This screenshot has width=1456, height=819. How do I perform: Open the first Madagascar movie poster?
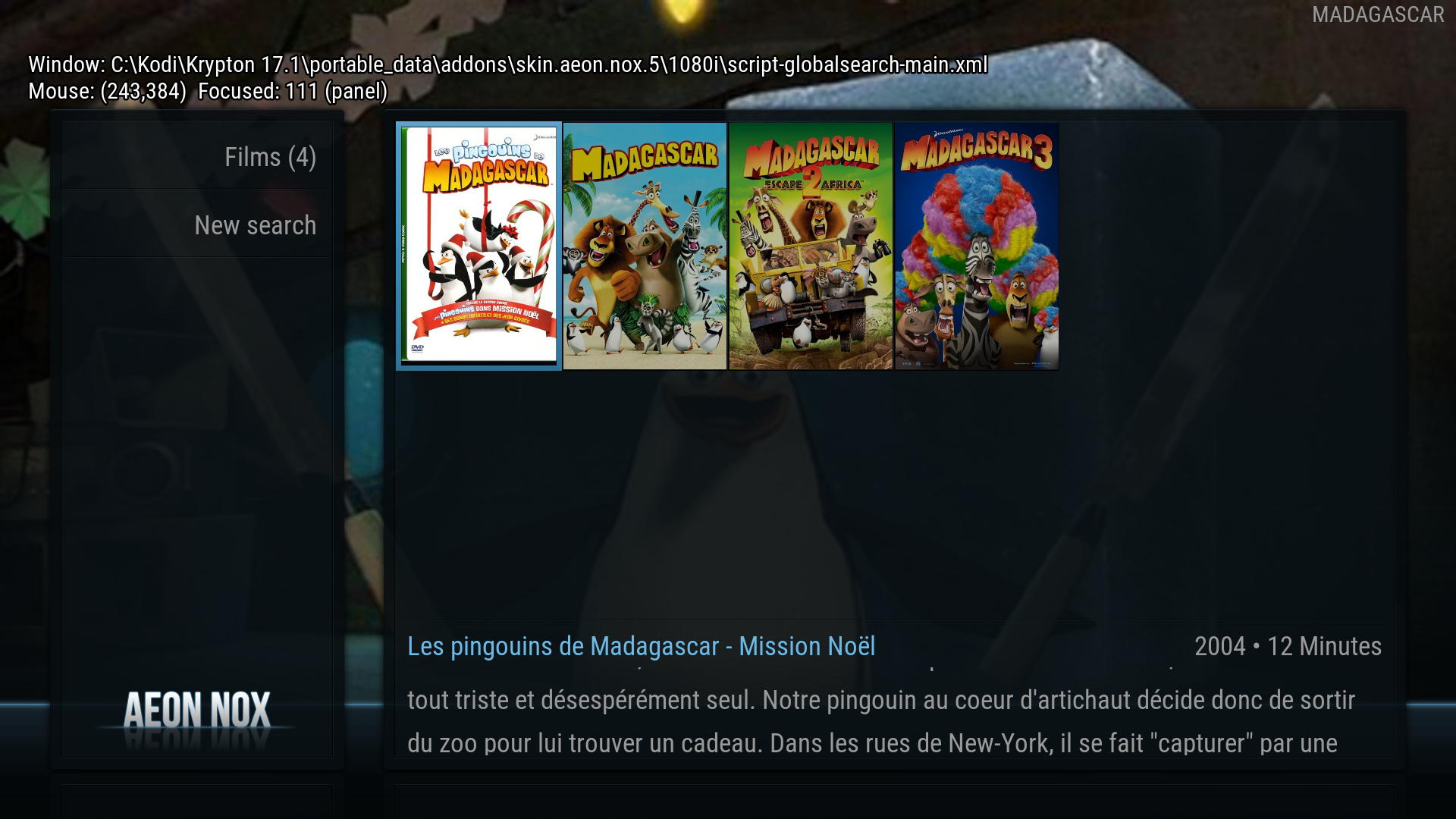tap(645, 246)
